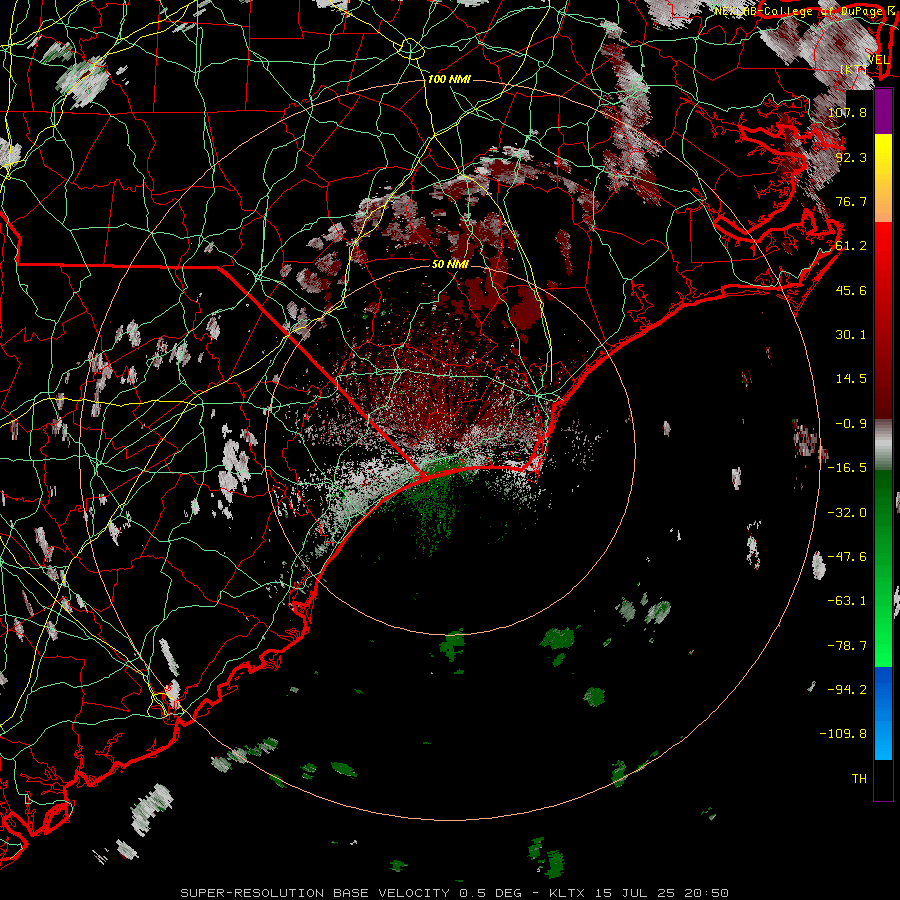Select the 76.7 scale value
900x900 pixels.
click(x=851, y=201)
